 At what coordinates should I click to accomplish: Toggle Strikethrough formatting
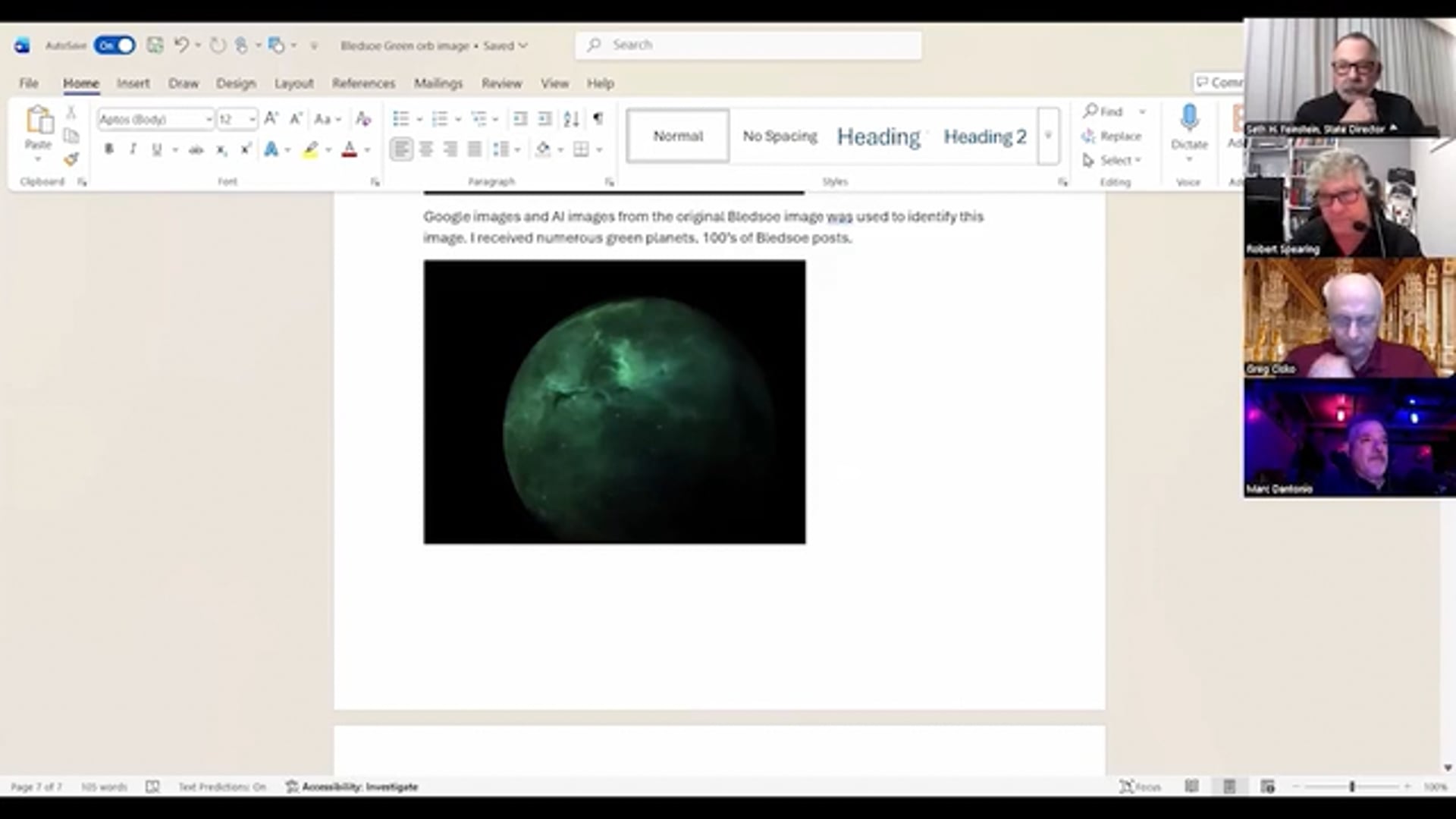click(x=196, y=149)
